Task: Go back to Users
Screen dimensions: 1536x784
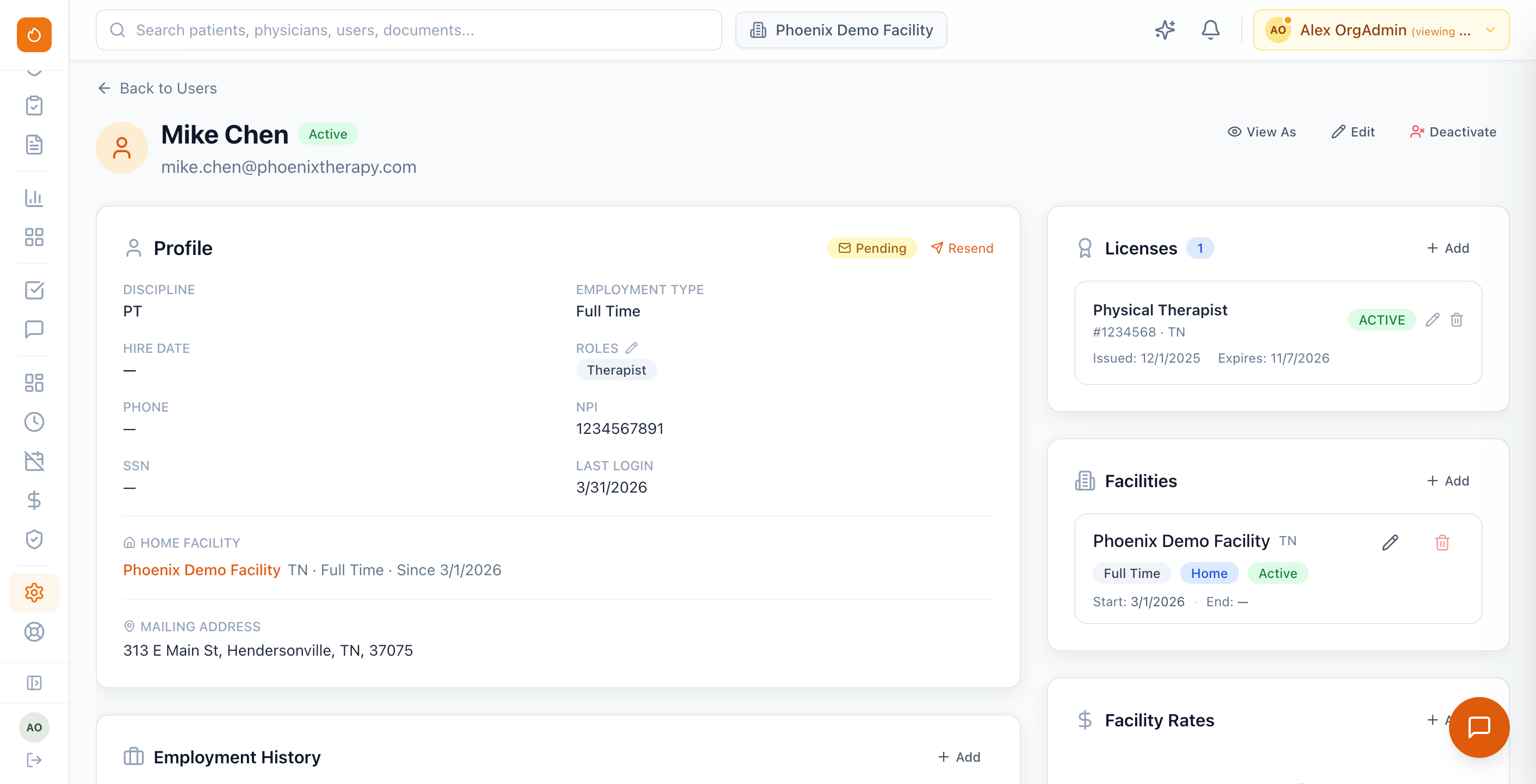Action: pyautogui.click(x=157, y=88)
